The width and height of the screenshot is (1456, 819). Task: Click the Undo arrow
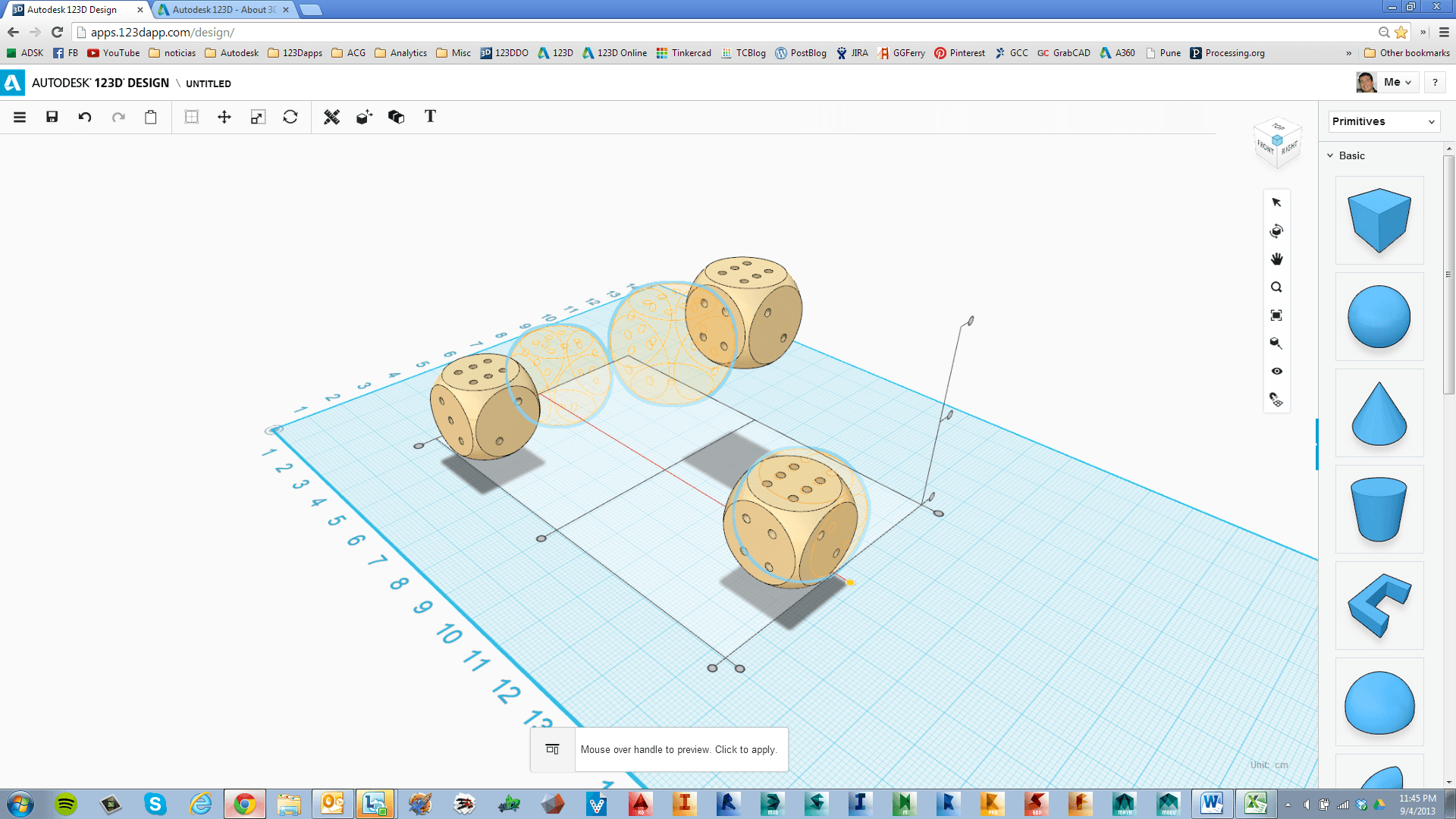point(85,117)
